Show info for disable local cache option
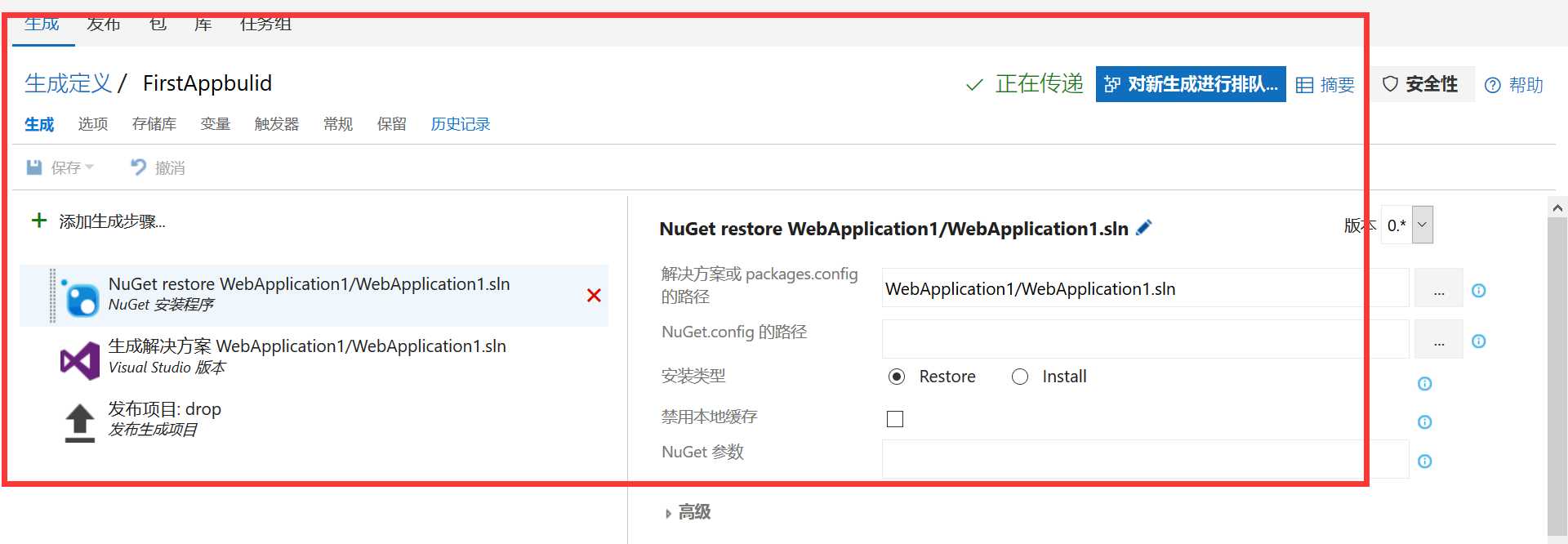 coord(1424,422)
